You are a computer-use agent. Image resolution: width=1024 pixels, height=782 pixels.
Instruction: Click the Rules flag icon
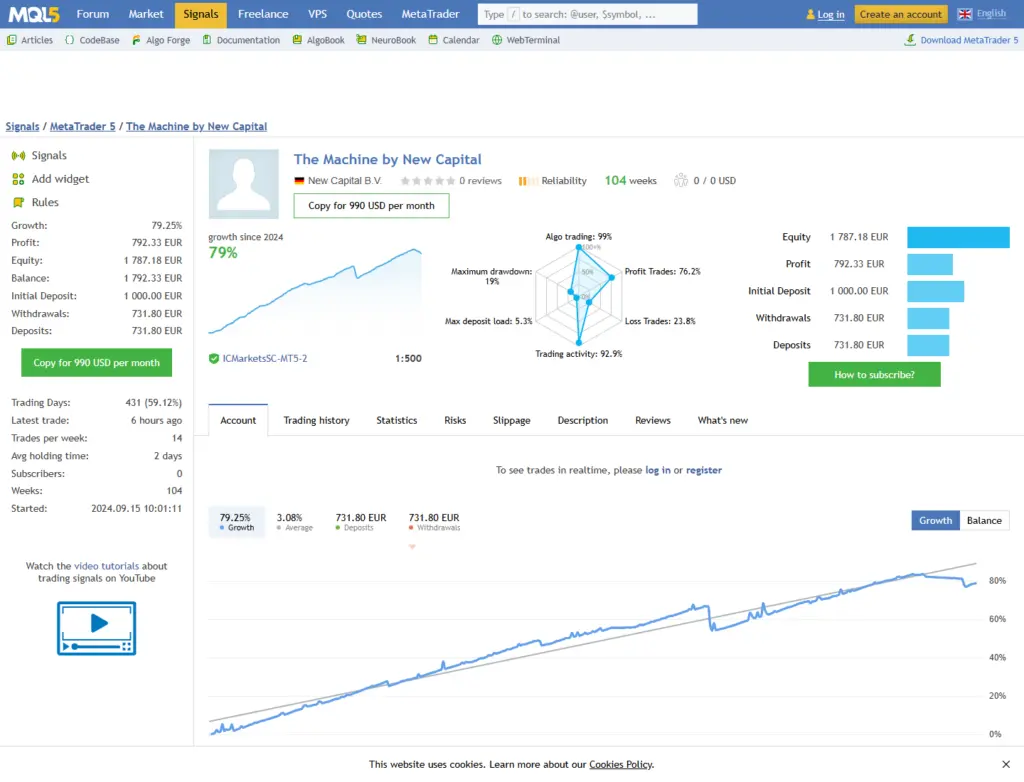(x=18, y=203)
